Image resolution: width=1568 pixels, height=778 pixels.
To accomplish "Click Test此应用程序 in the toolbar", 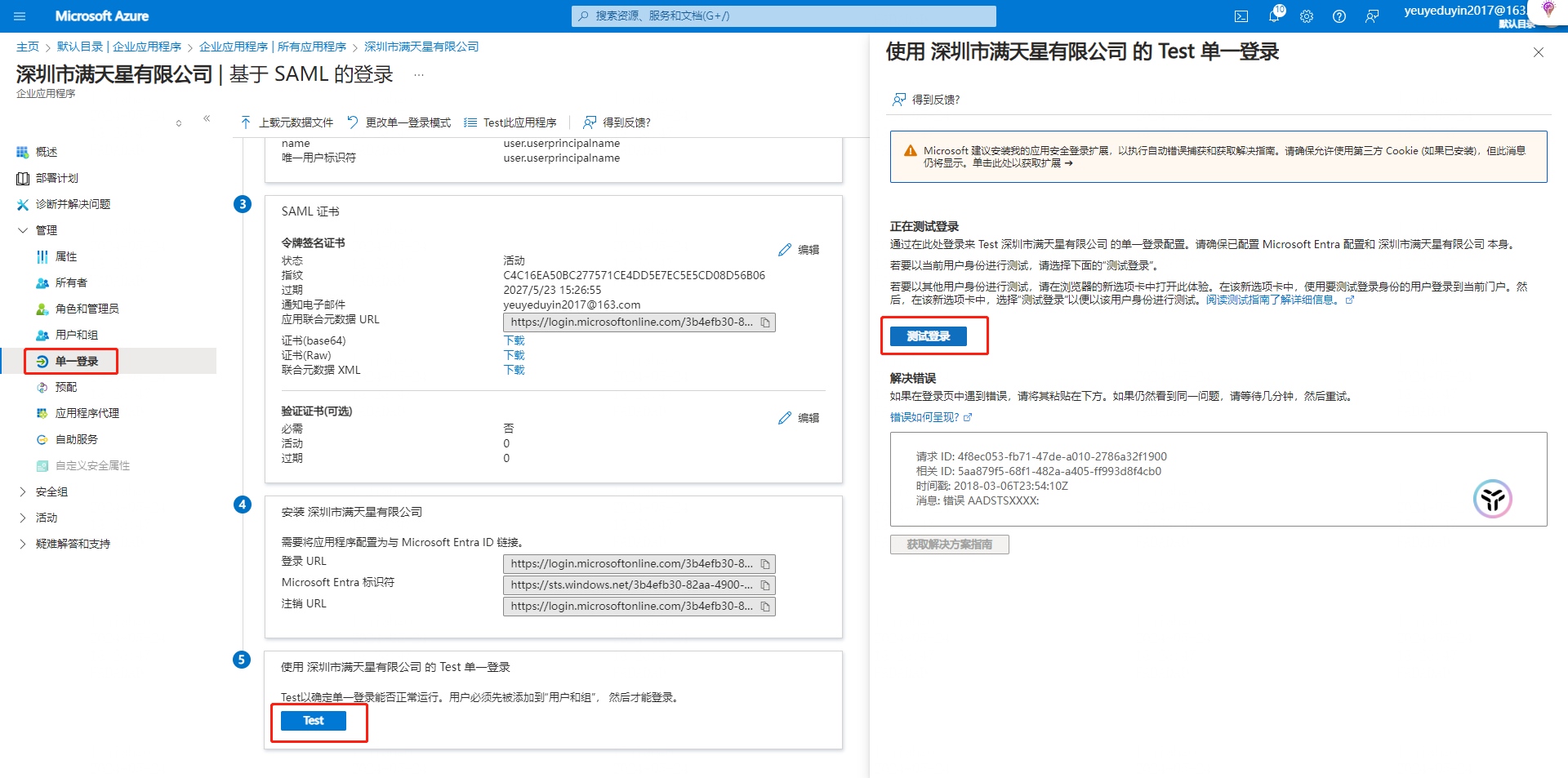I will tap(510, 122).
